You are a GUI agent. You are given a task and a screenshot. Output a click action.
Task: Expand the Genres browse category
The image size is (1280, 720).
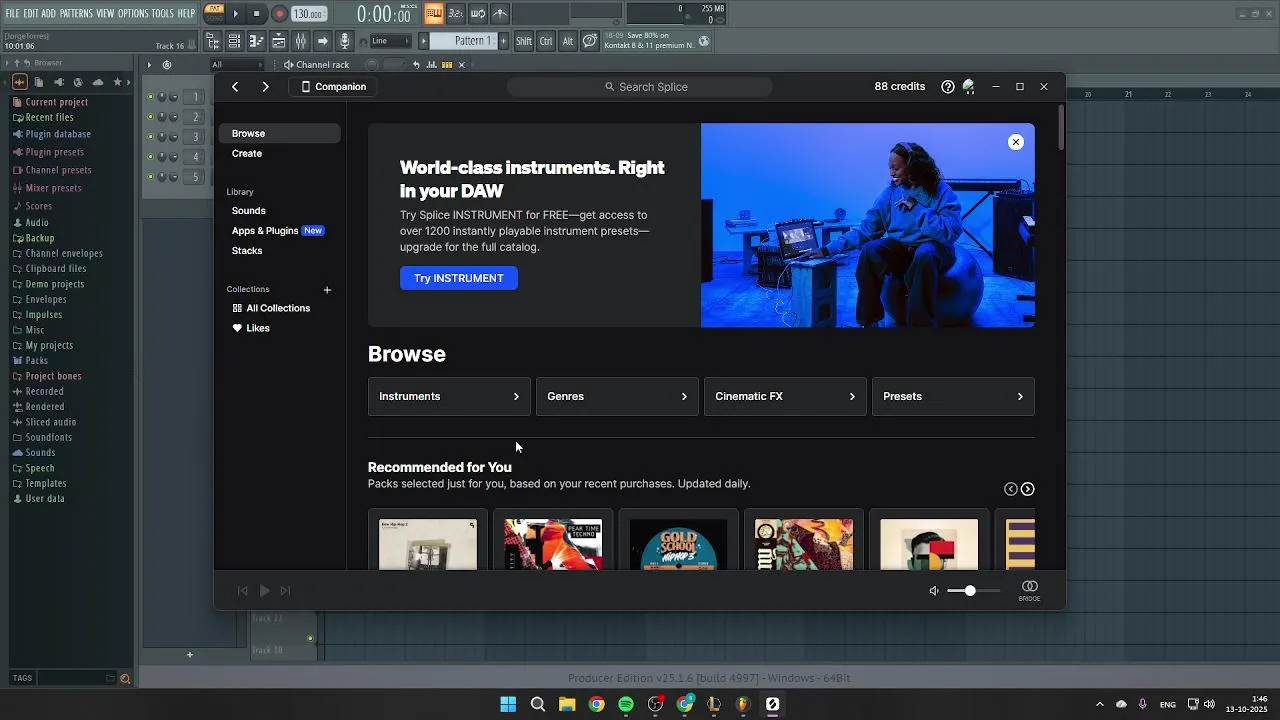pos(617,397)
